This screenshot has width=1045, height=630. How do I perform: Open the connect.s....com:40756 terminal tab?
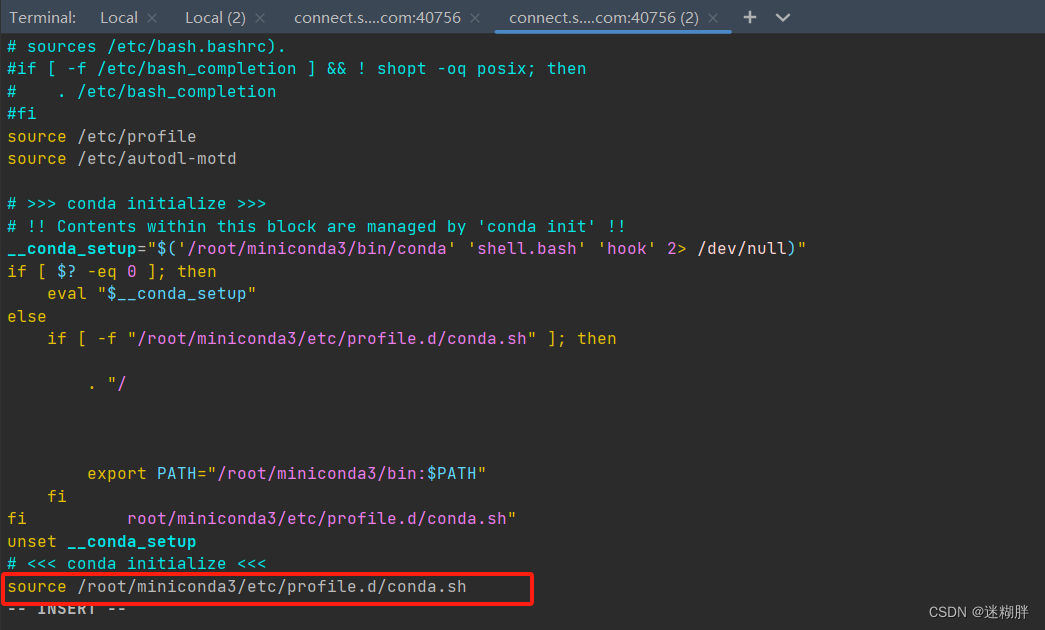coord(377,18)
